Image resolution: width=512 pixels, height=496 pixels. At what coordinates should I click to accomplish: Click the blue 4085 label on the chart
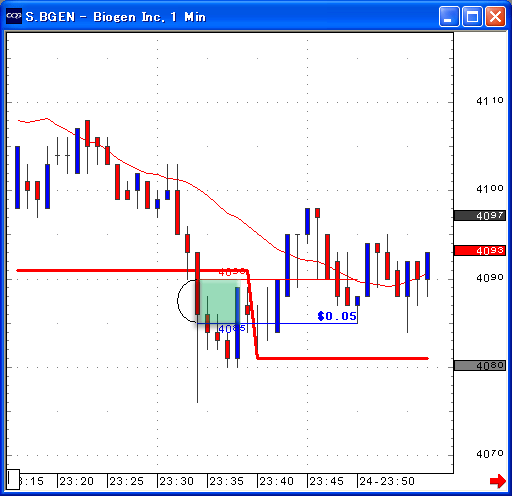click(232, 329)
